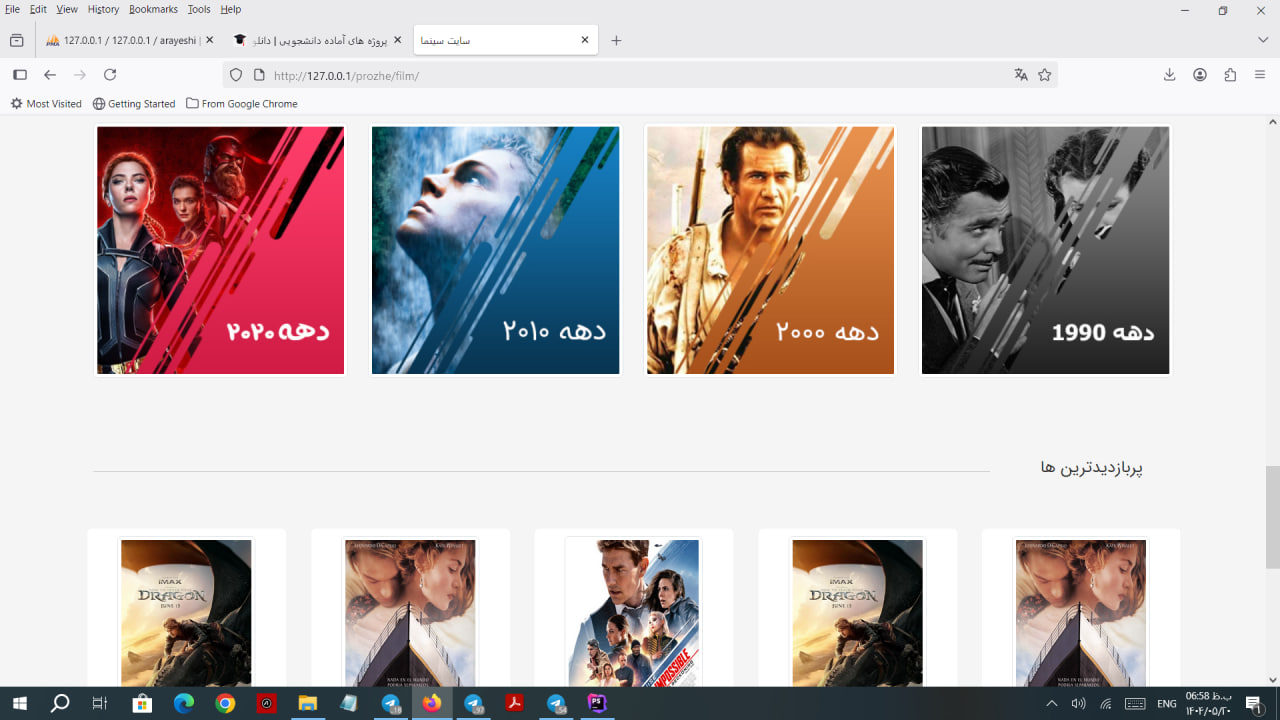Open the Downloads panel icon
Screen dimensions: 1280x720
1169,75
